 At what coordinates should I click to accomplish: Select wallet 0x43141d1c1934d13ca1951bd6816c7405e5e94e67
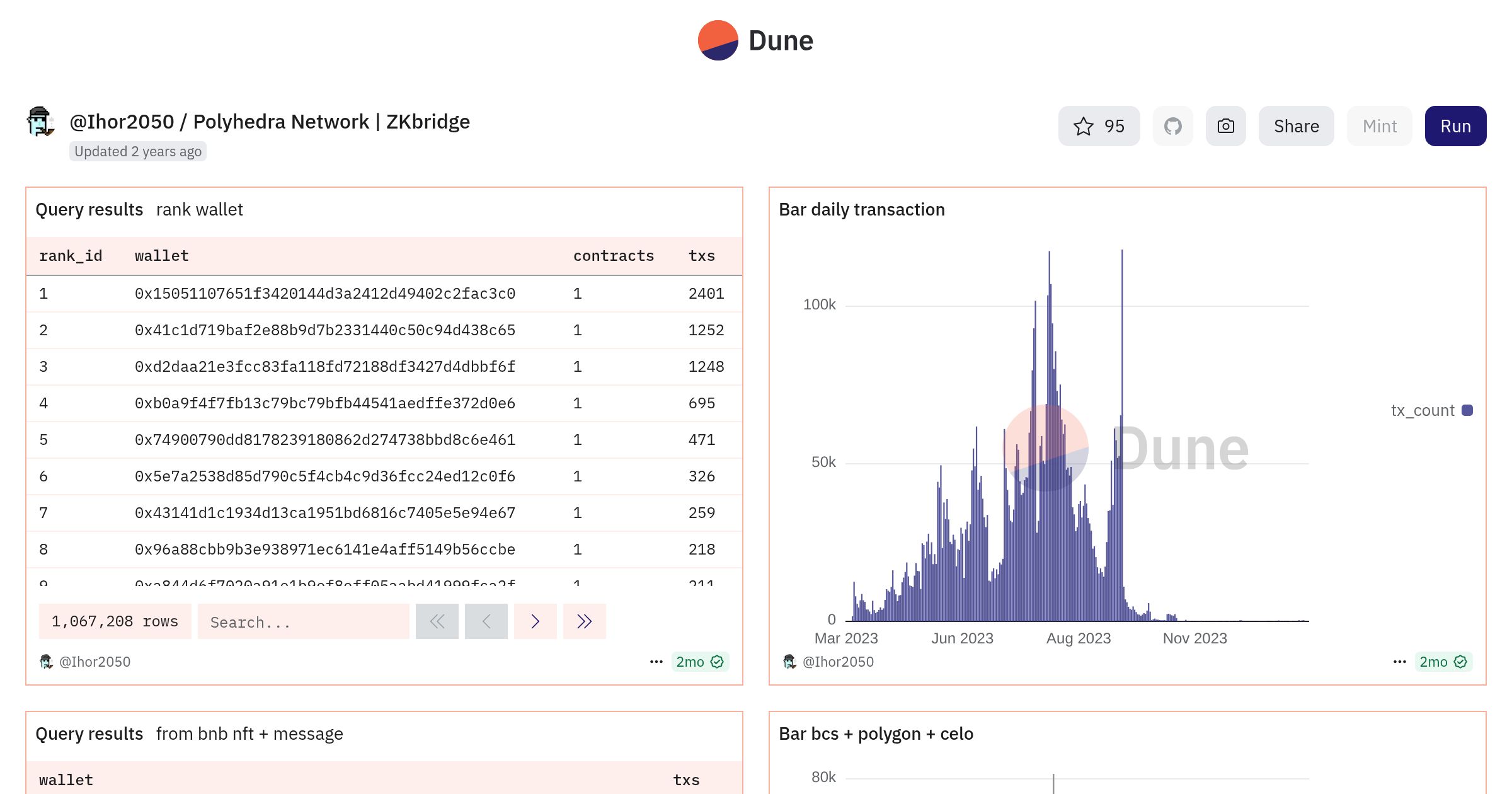point(325,513)
